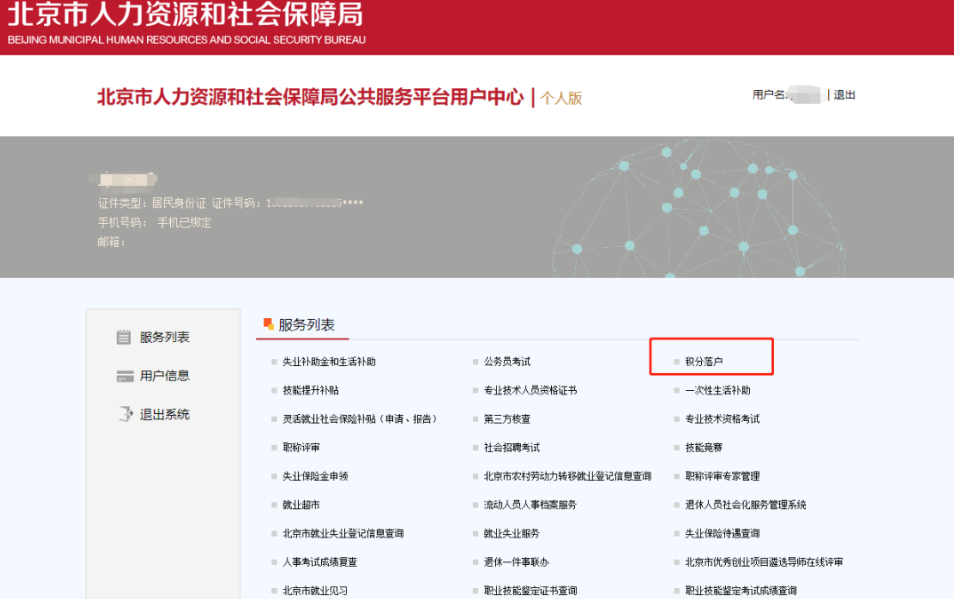Viewport: 954px width, 599px height.
Task: Open the 职称评审 service link
Action: pos(301,448)
